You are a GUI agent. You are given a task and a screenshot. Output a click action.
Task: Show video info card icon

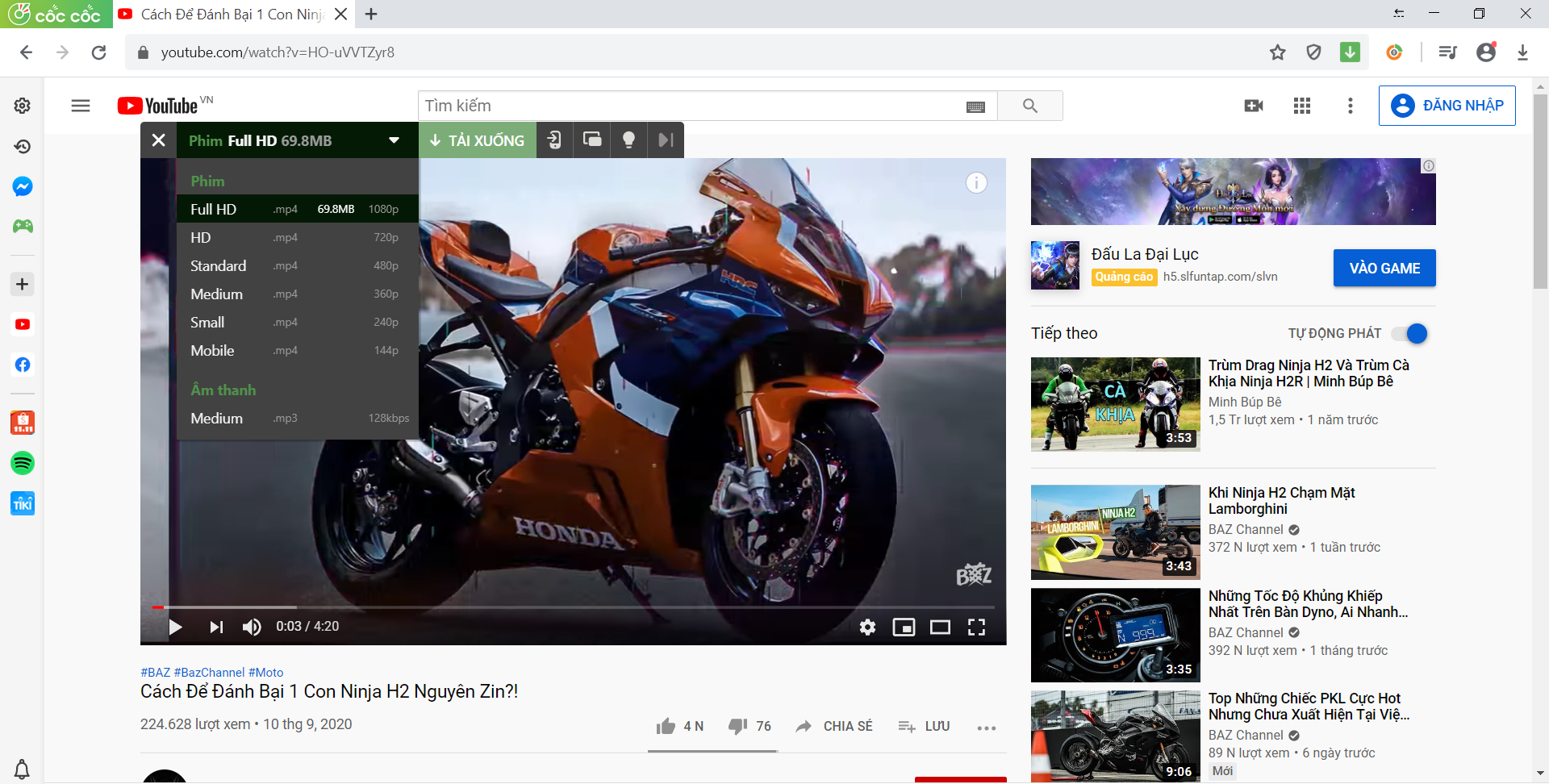tap(976, 183)
